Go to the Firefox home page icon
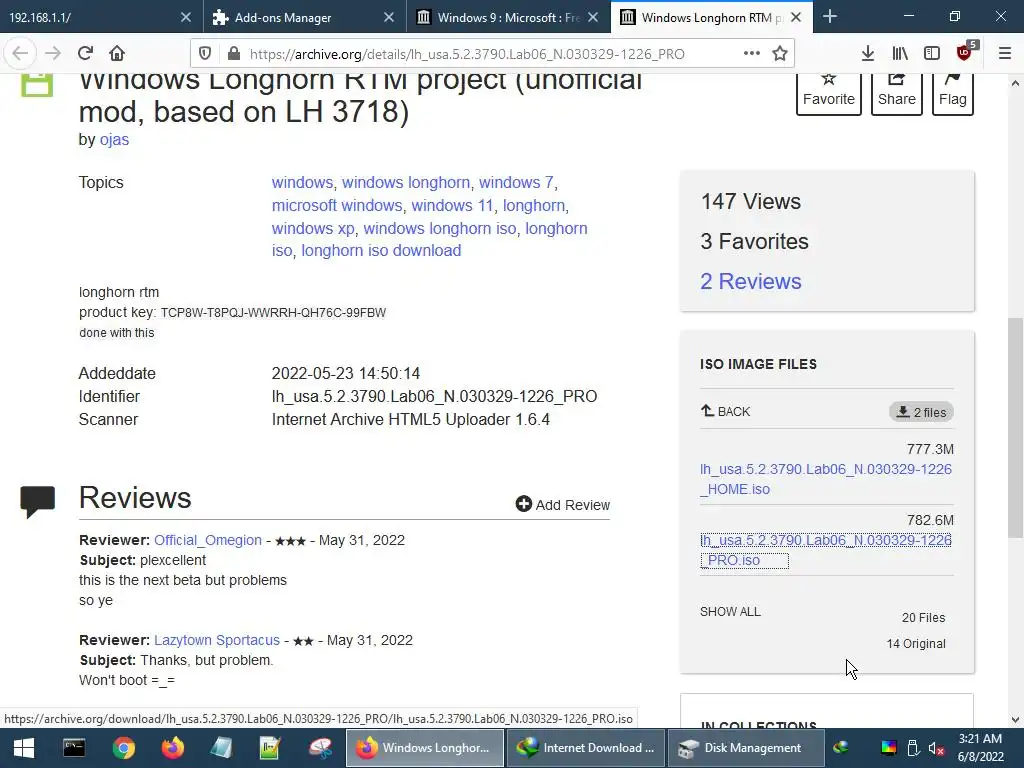This screenshot has height=768, width=1024. click(x=117, y=53)
